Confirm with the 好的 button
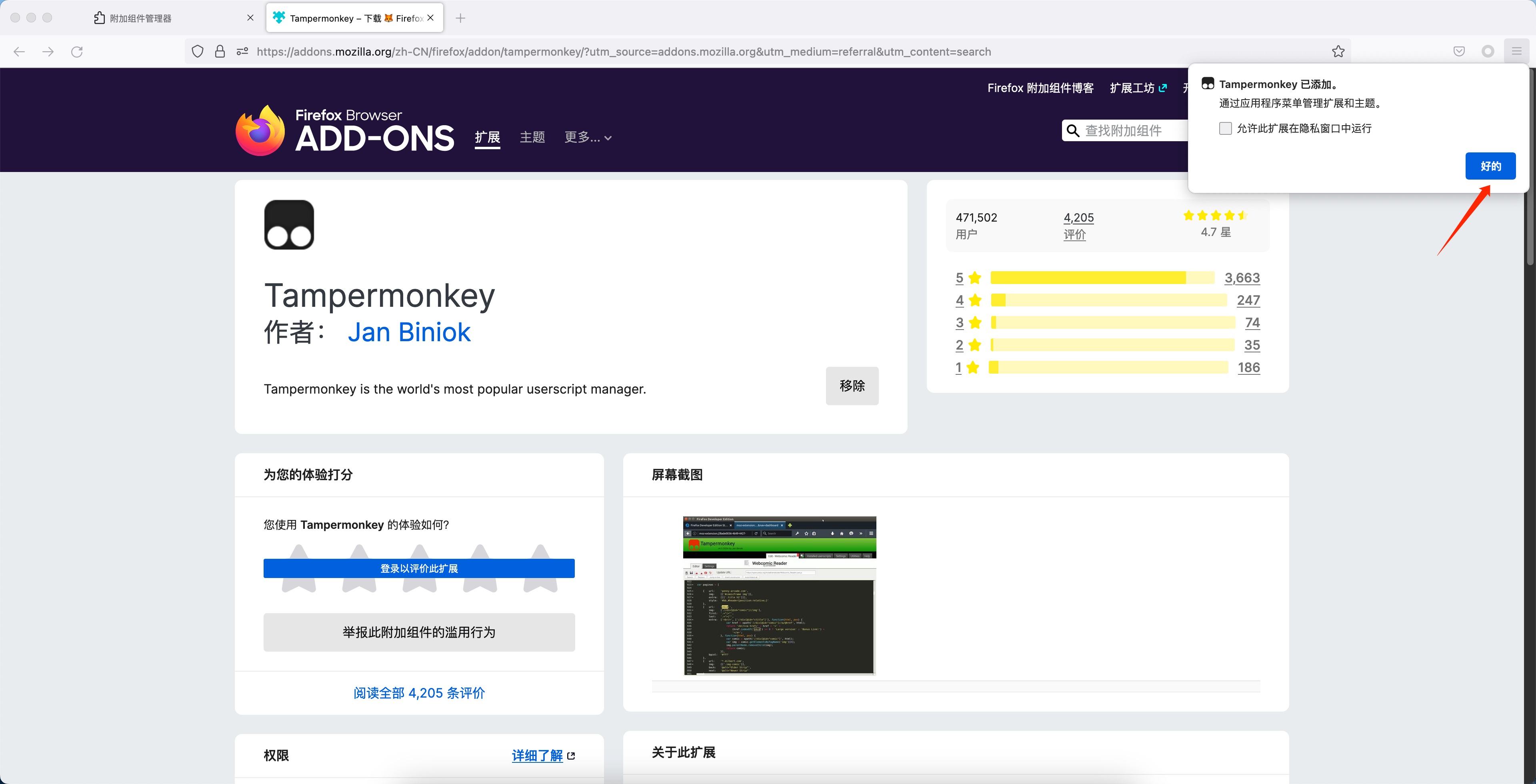 pyautogui.click(x=1491, y=166)
